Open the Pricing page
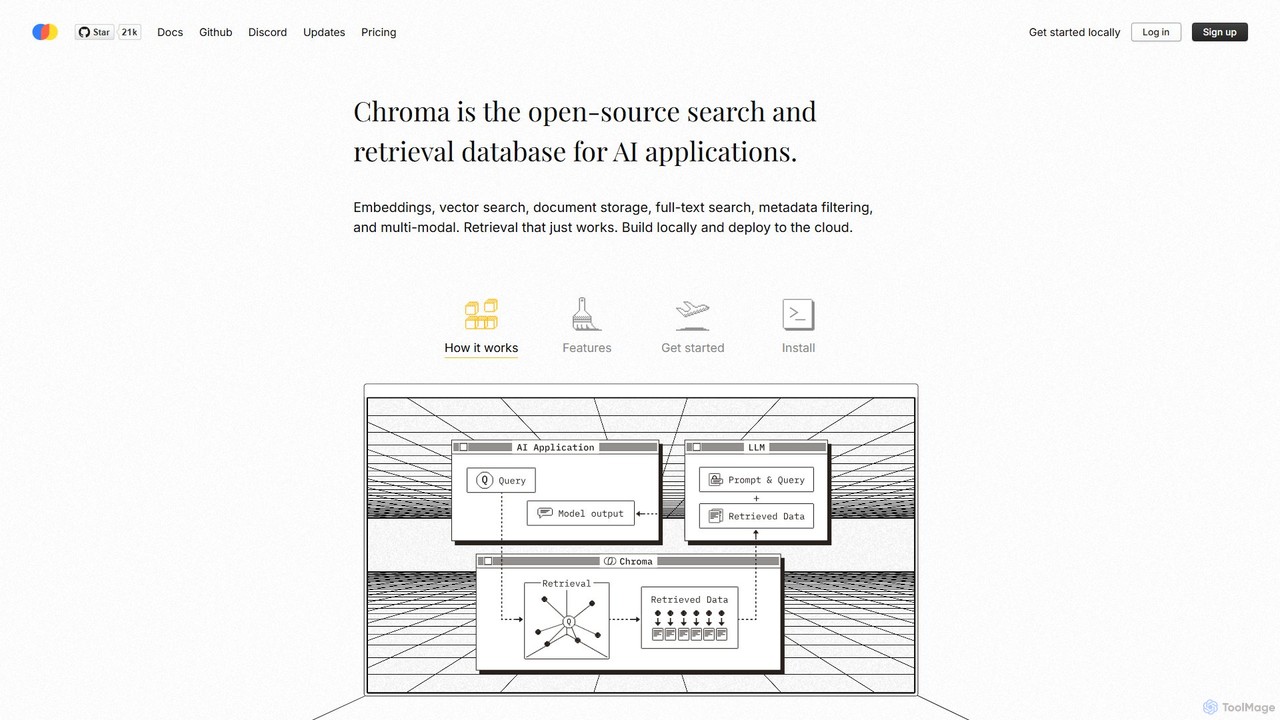The image size is (1280, 720). (x=379, y=32)
